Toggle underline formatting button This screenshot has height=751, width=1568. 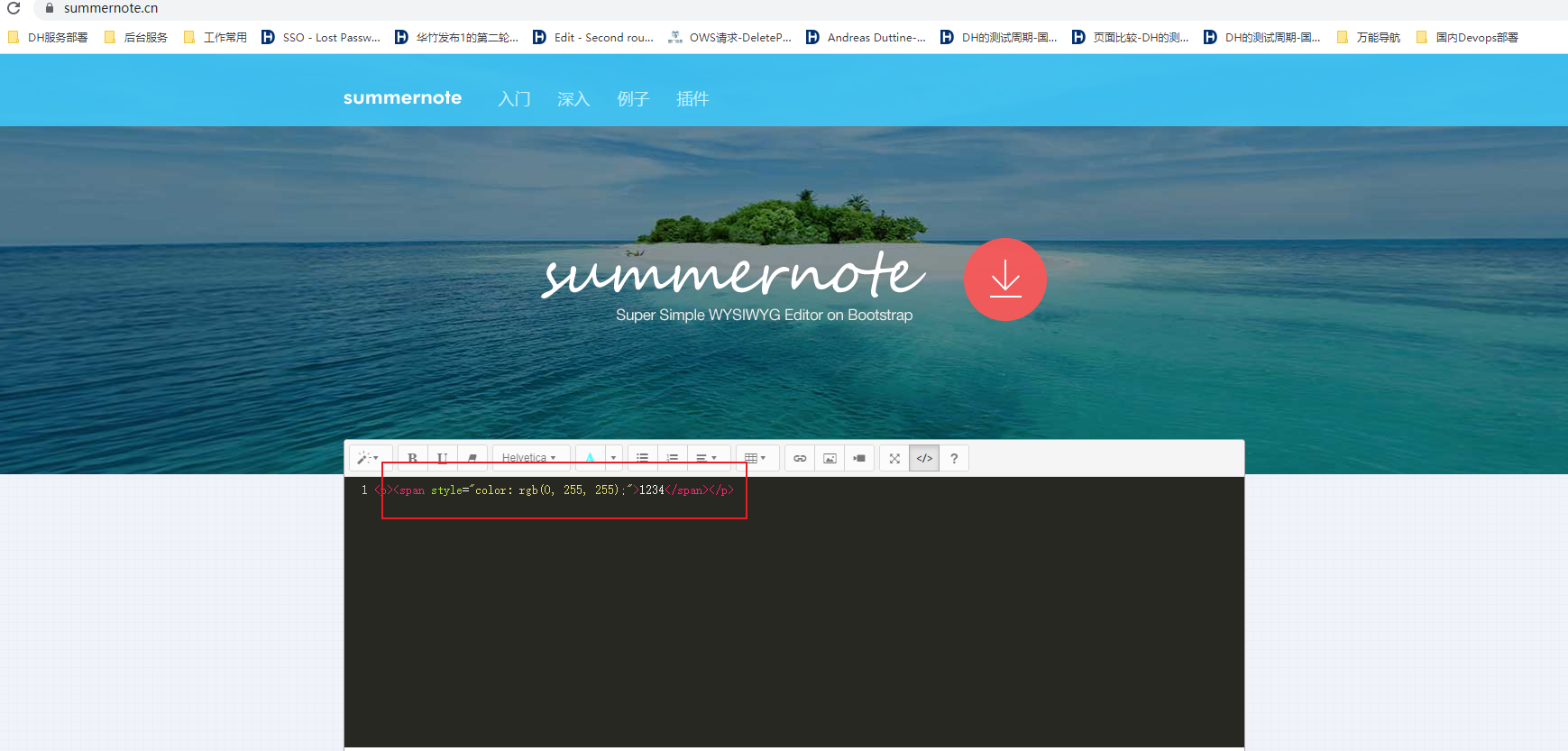coord(442,458)
